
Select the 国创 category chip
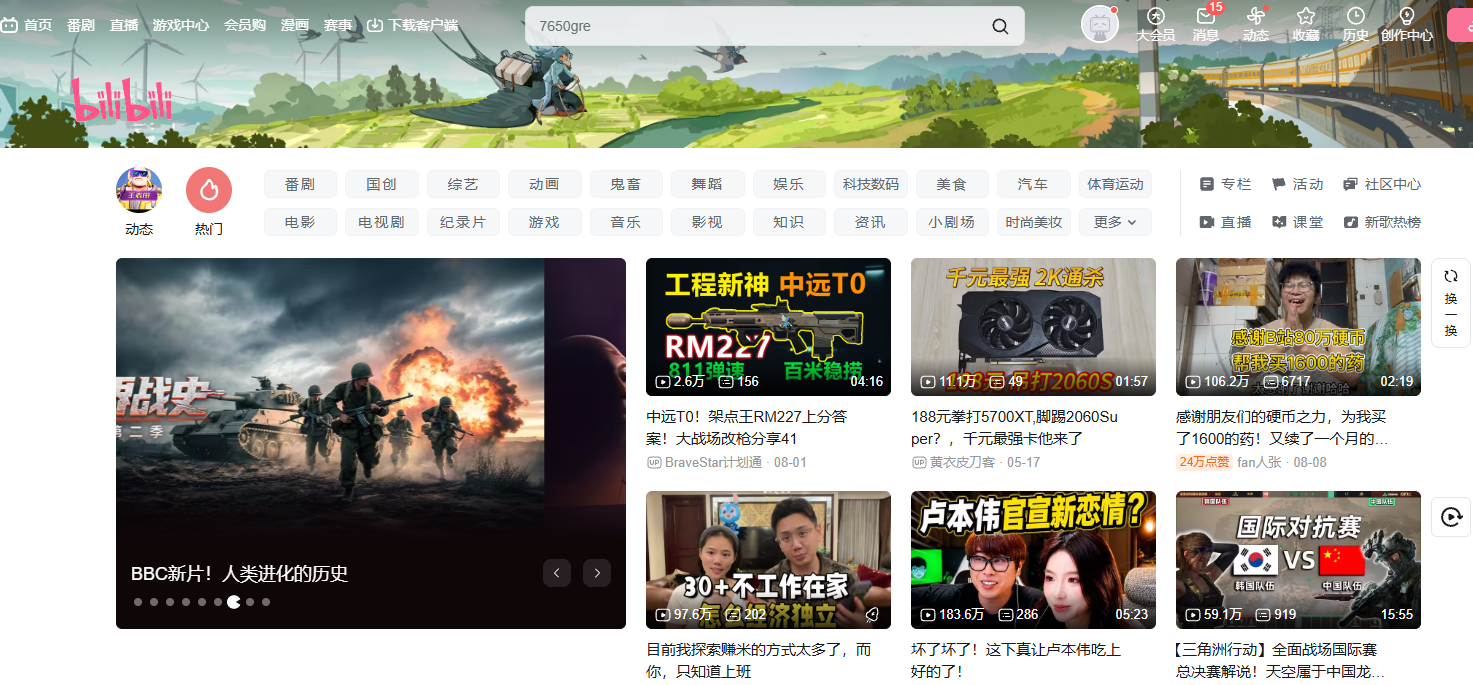click(382, 184)
